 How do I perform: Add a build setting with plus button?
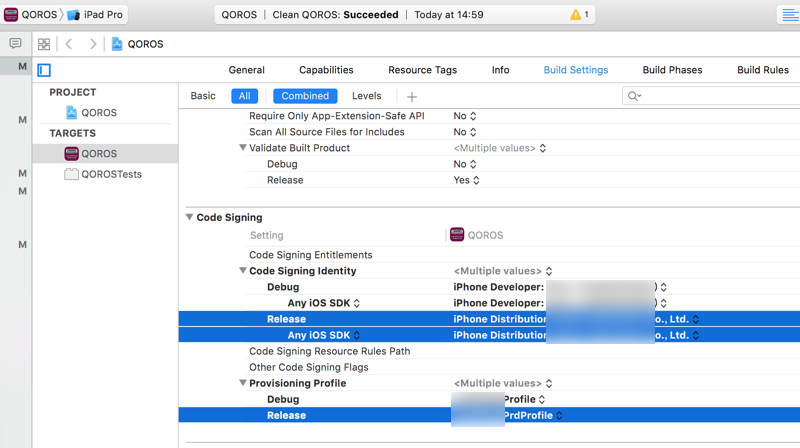pyautogui.click(x=412, y=96)
